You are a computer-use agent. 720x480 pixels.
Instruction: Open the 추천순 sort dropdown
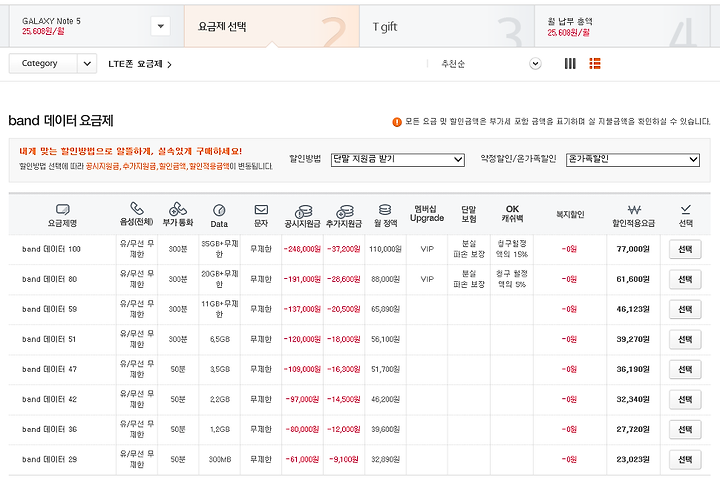click(535, 63)
